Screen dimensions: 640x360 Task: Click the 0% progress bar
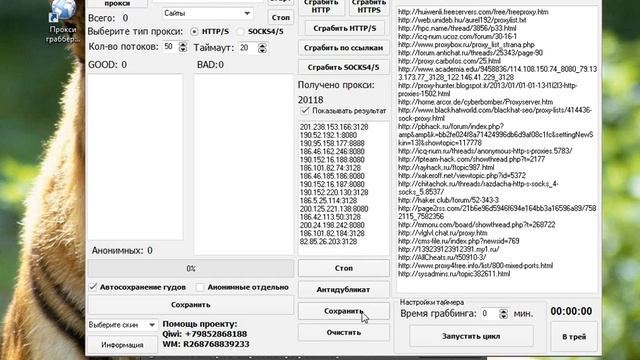191,269
